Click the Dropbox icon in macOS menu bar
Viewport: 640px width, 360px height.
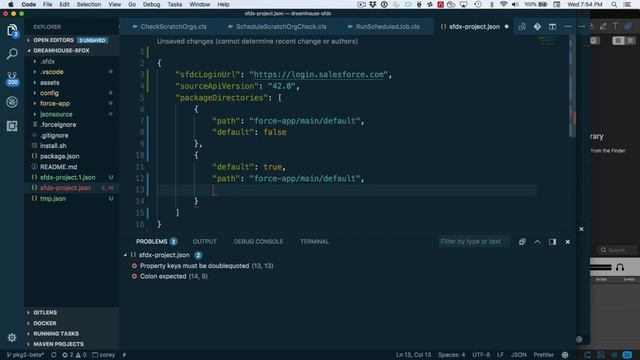pos(373,4)
